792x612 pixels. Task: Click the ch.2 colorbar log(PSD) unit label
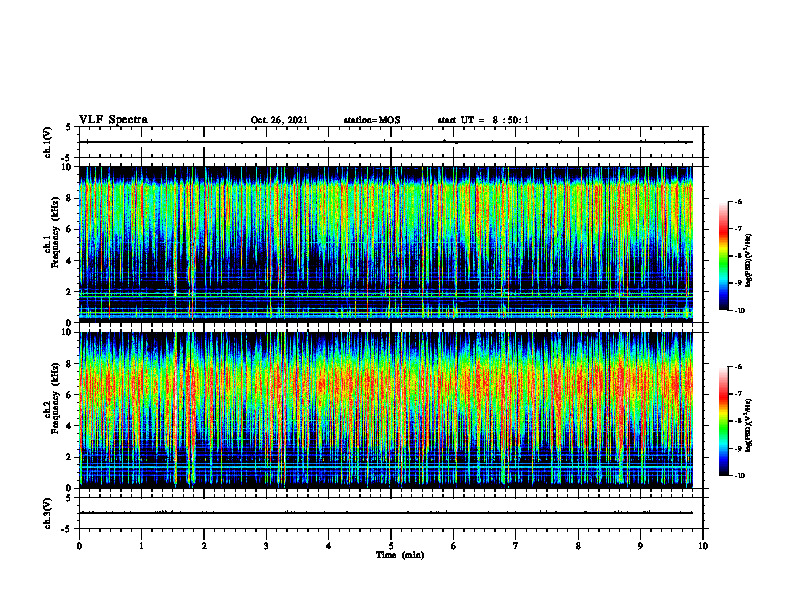pos(749,425)
